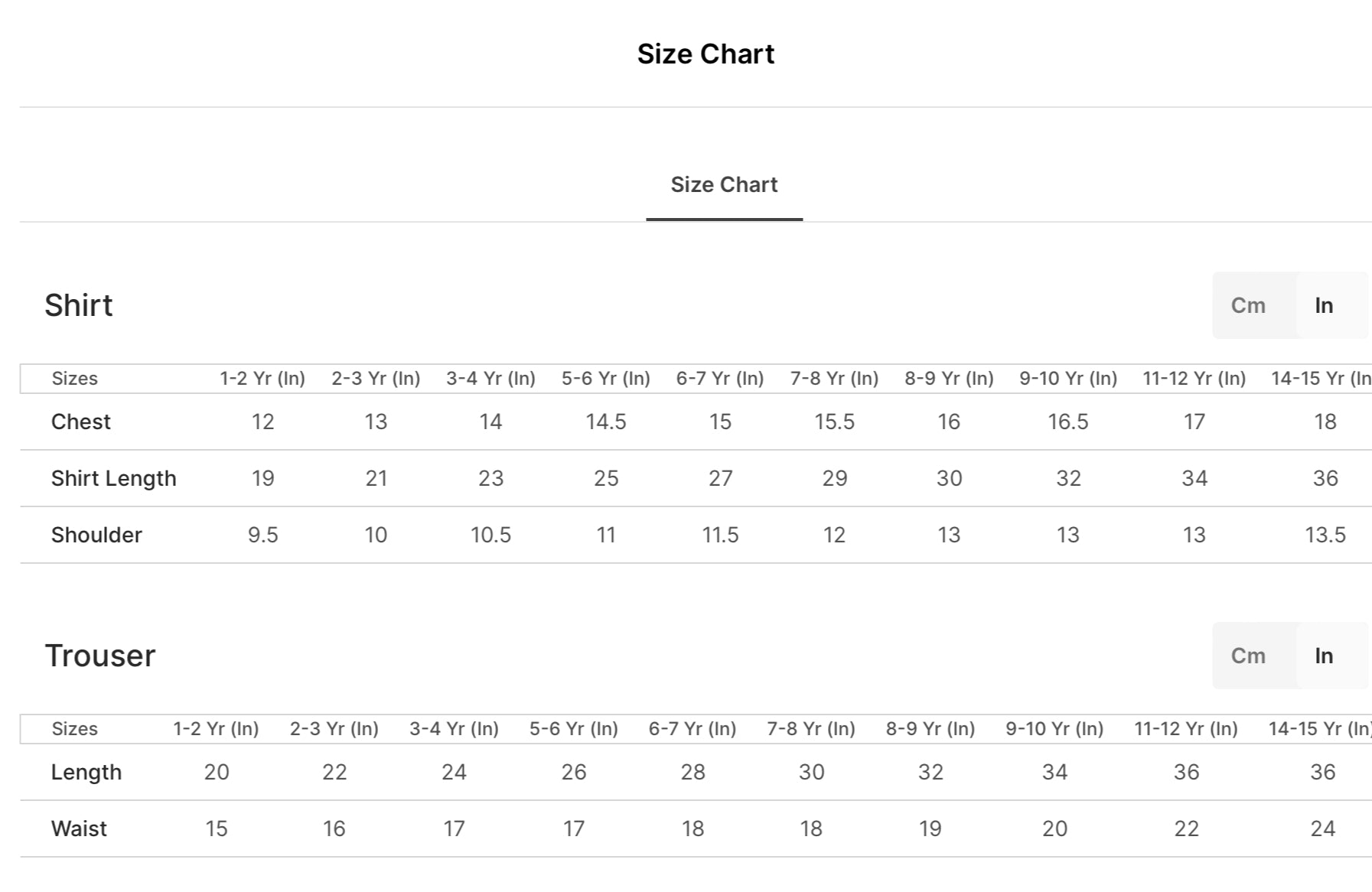1372x892 pixels.
Task: Click the trouser Waist row label
Action: (79, 829)
